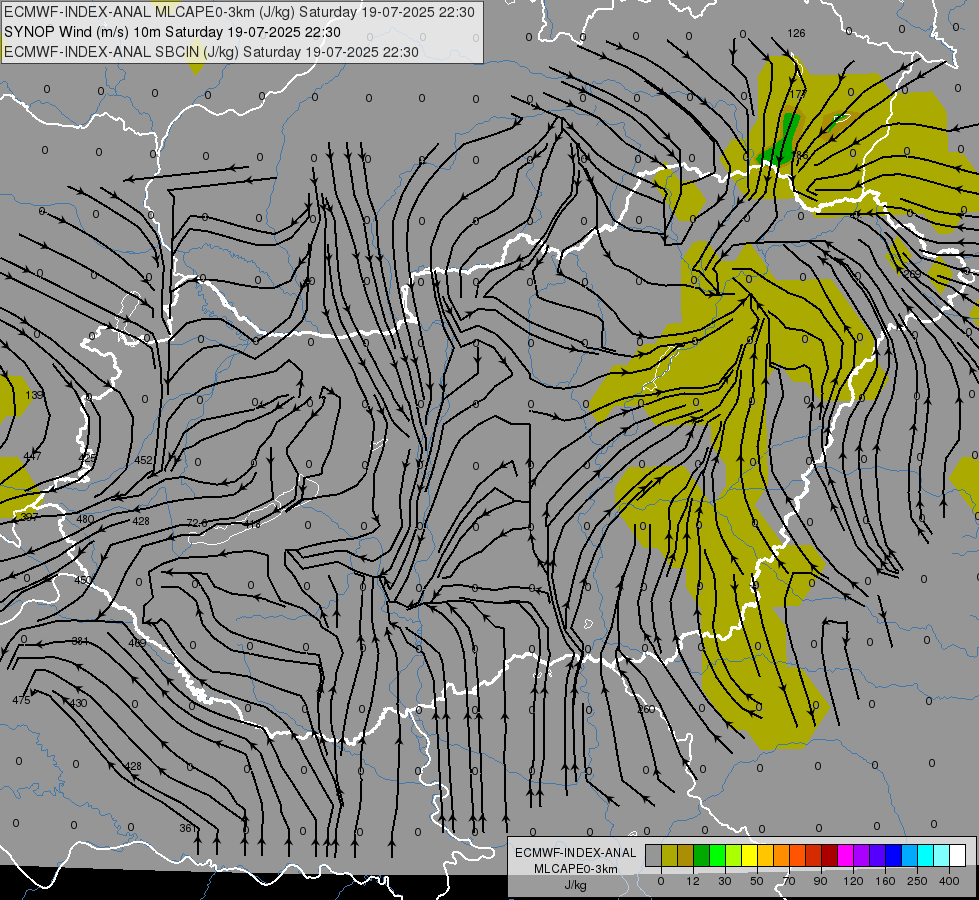
Task: Click the amber legend swatch right of tick 50
Action: [765, 855]
